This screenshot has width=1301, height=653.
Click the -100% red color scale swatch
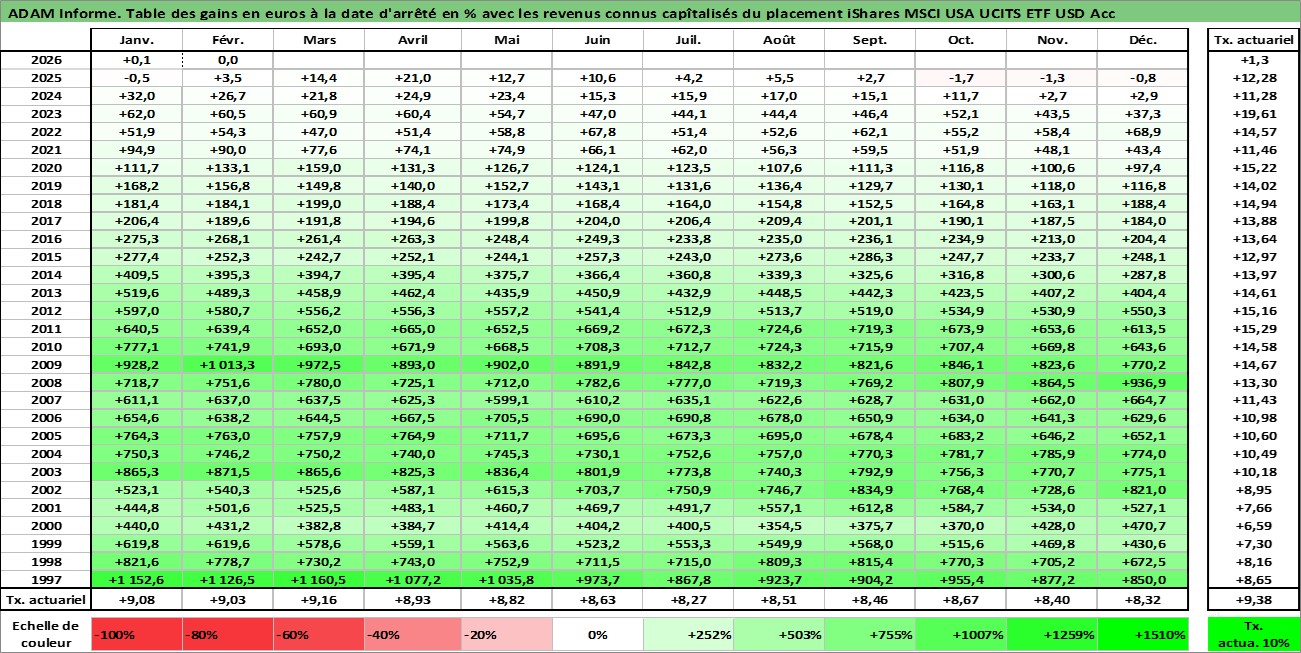pos(136,634)
